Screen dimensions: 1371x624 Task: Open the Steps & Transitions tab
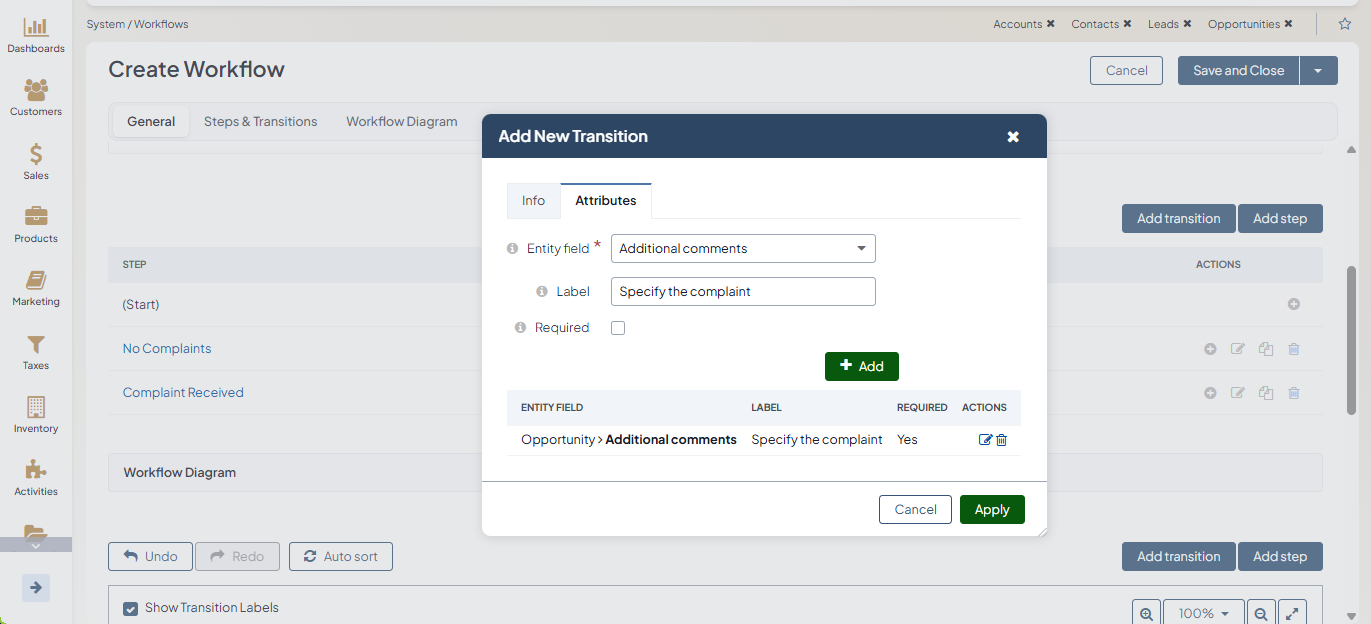point(260,122)
